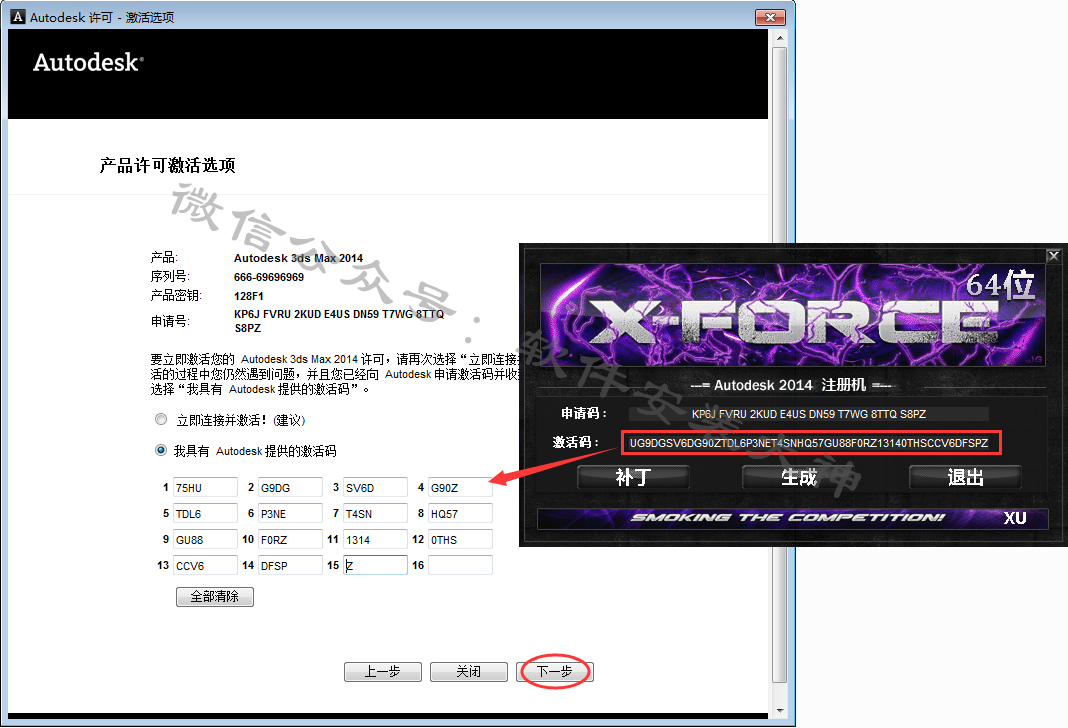Click the empty activation code field 16
The image size is (1068, 728).
460,565
